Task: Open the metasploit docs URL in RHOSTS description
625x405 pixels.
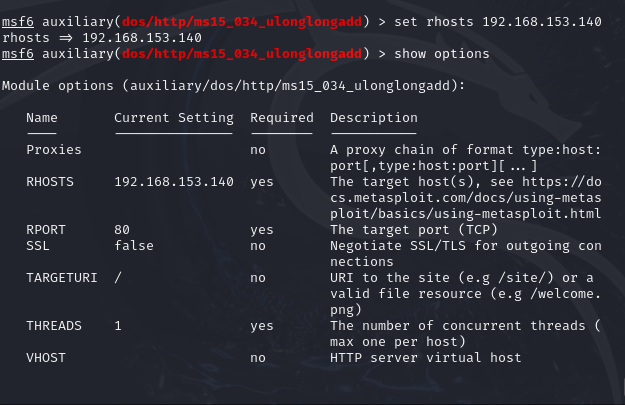Action: 466,198
